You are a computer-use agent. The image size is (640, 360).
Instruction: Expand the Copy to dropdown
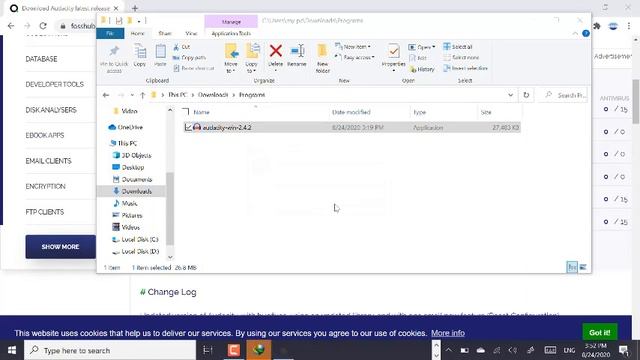[251, 71]
